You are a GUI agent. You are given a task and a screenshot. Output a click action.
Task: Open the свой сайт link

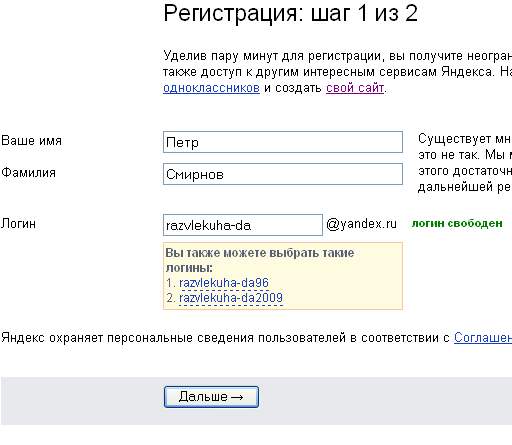pyautogui.click(x=355, y=88)
